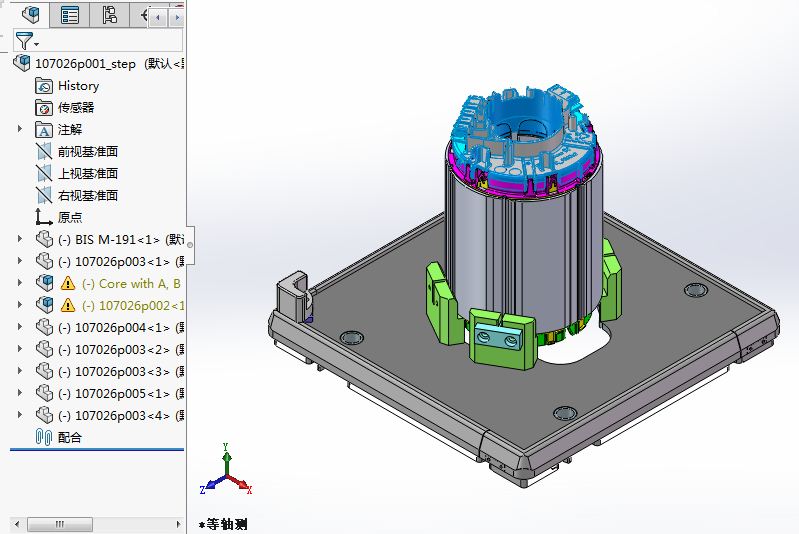Switch to the ConfigurationManager tab
Image resolution: width=799 pixels, height=534 pixels.
coord(109,15)
